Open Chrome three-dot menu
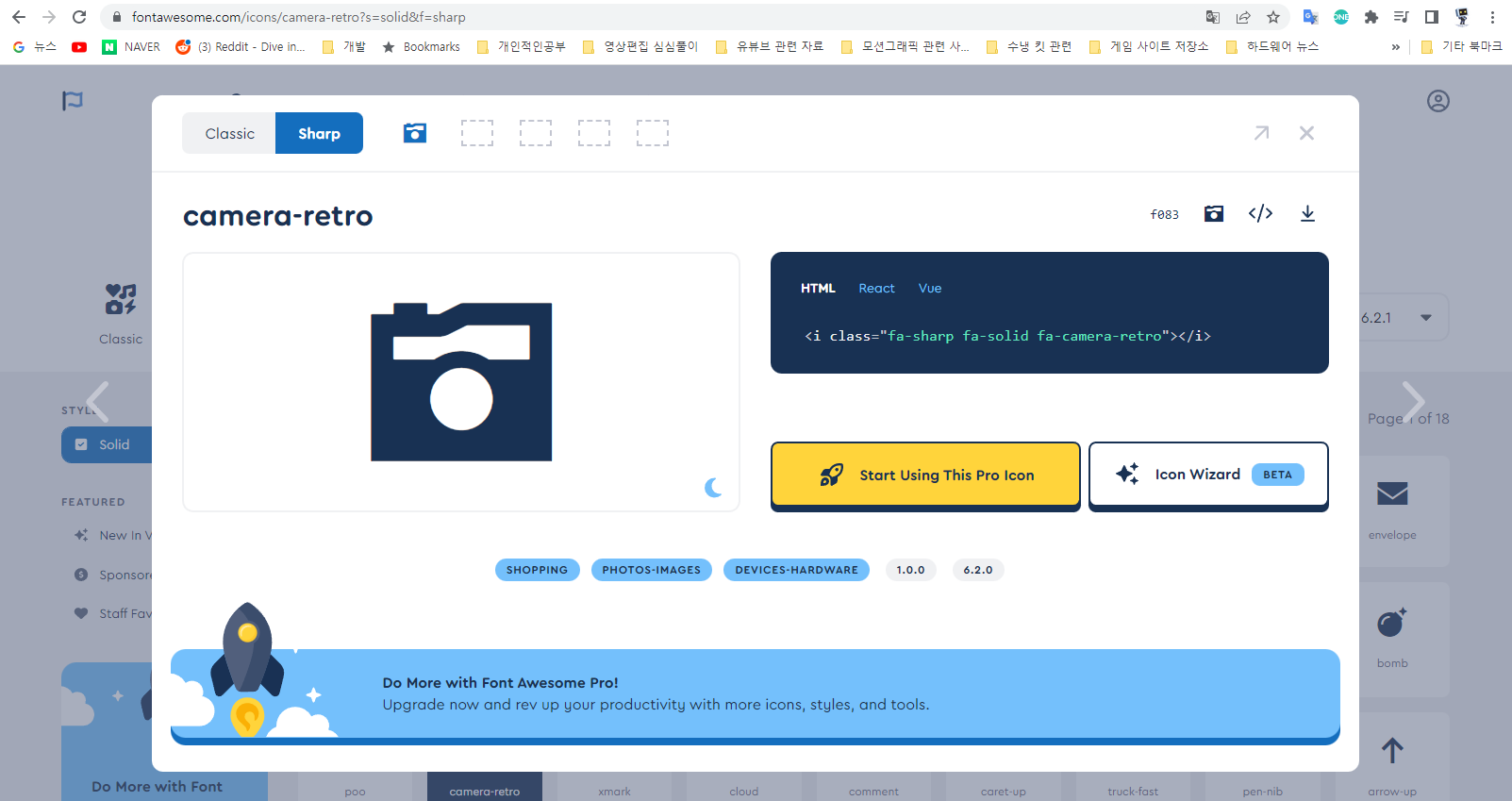1512x801 pixels. point(1492,17)
